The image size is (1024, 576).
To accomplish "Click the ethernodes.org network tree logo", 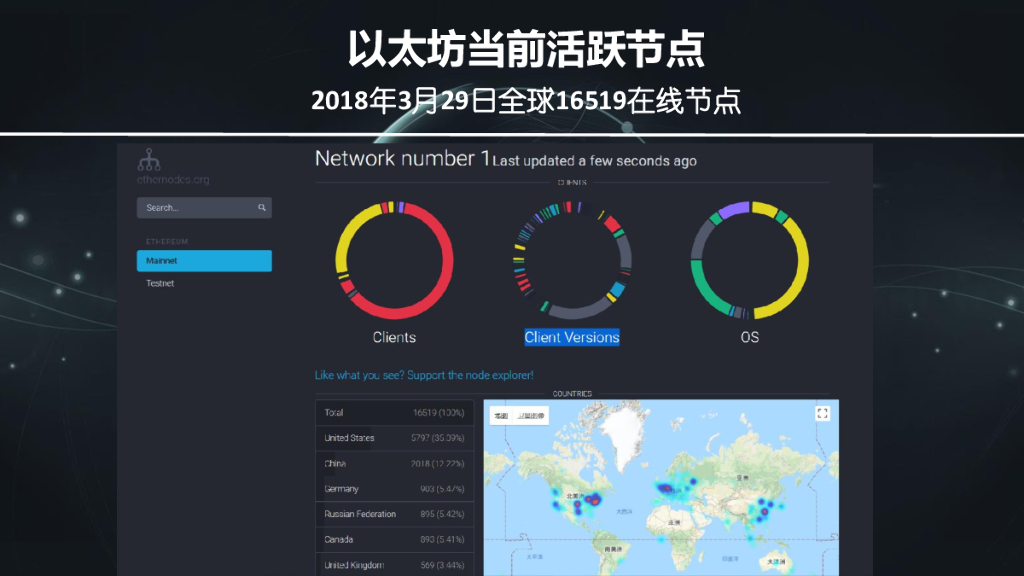I will [x=149, y=159].
